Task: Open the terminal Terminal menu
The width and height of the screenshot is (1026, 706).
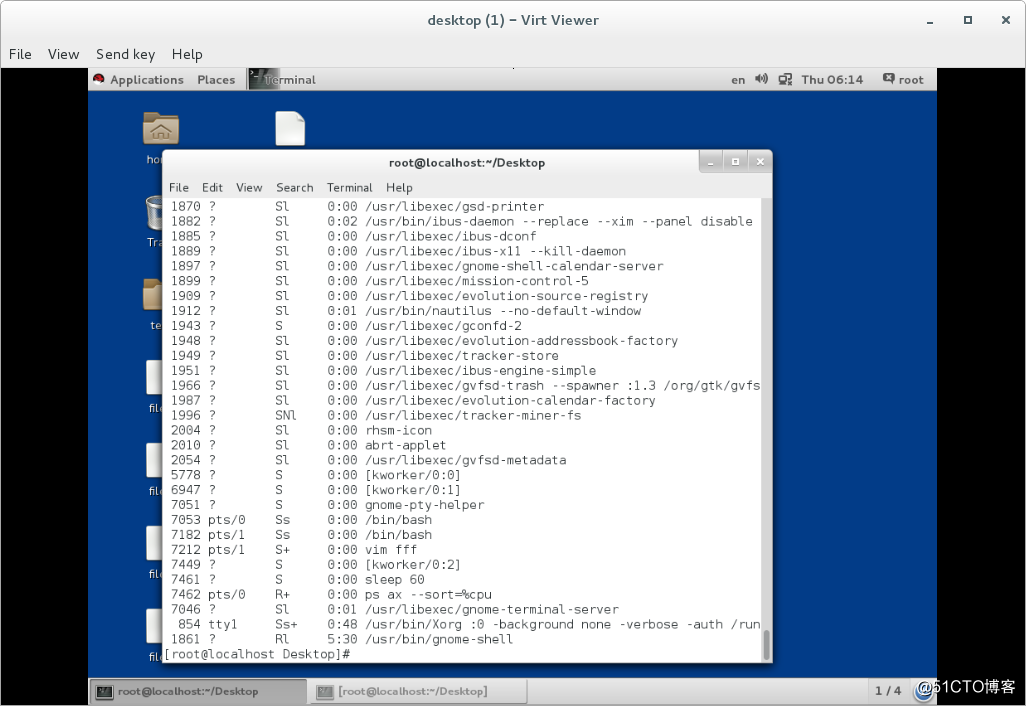Action: point(349,188)
